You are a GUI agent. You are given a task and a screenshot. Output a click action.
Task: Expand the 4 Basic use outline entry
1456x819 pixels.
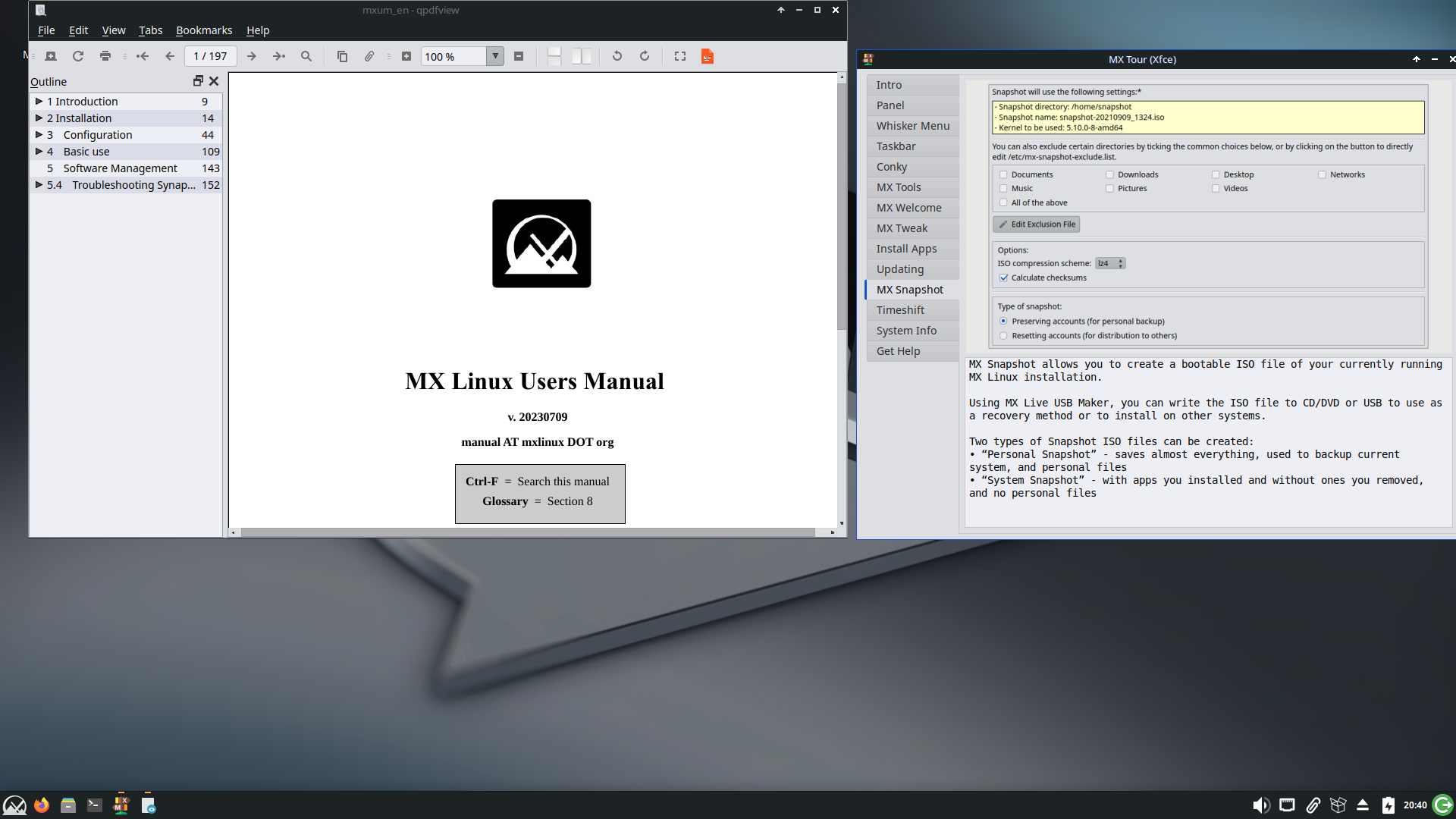pyautogui.click(x=39, y=151)
